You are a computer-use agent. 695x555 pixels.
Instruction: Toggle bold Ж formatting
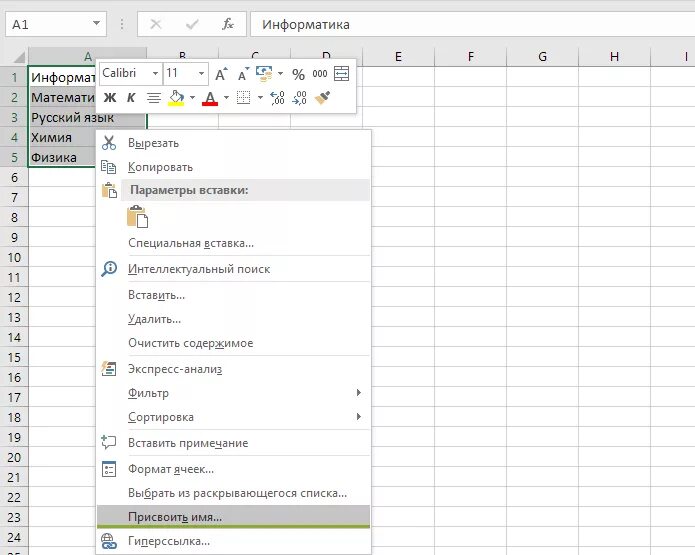point(110,98)
